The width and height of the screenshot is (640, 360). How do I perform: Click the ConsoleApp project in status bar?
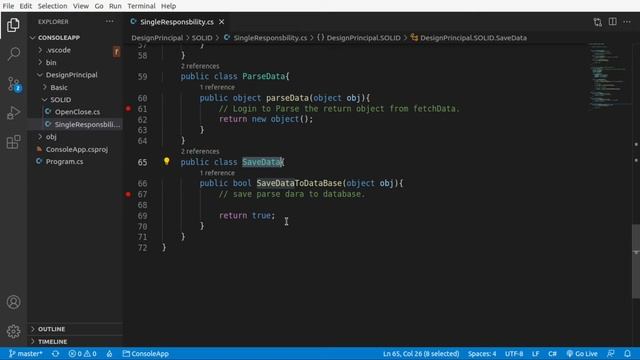click(x=146, y=353)
